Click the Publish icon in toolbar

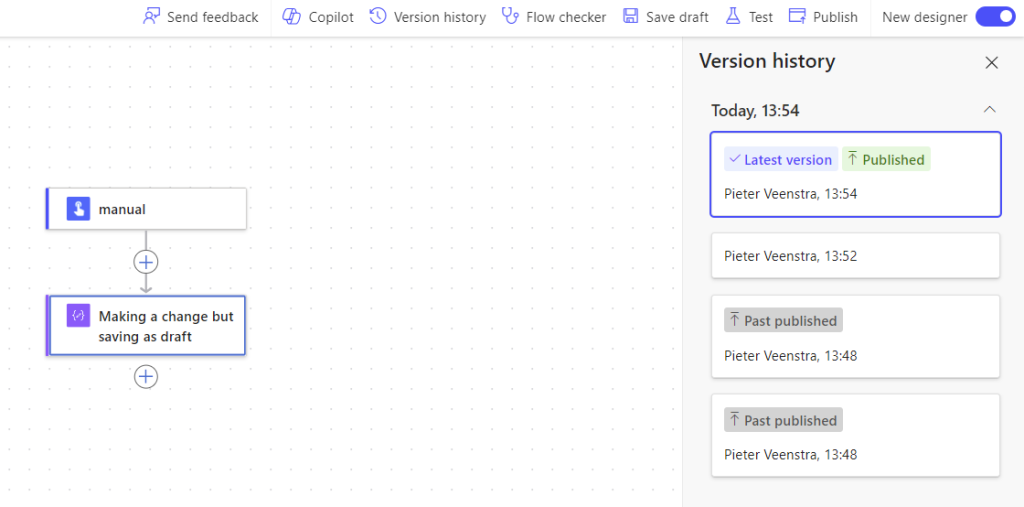click(797, 16)
